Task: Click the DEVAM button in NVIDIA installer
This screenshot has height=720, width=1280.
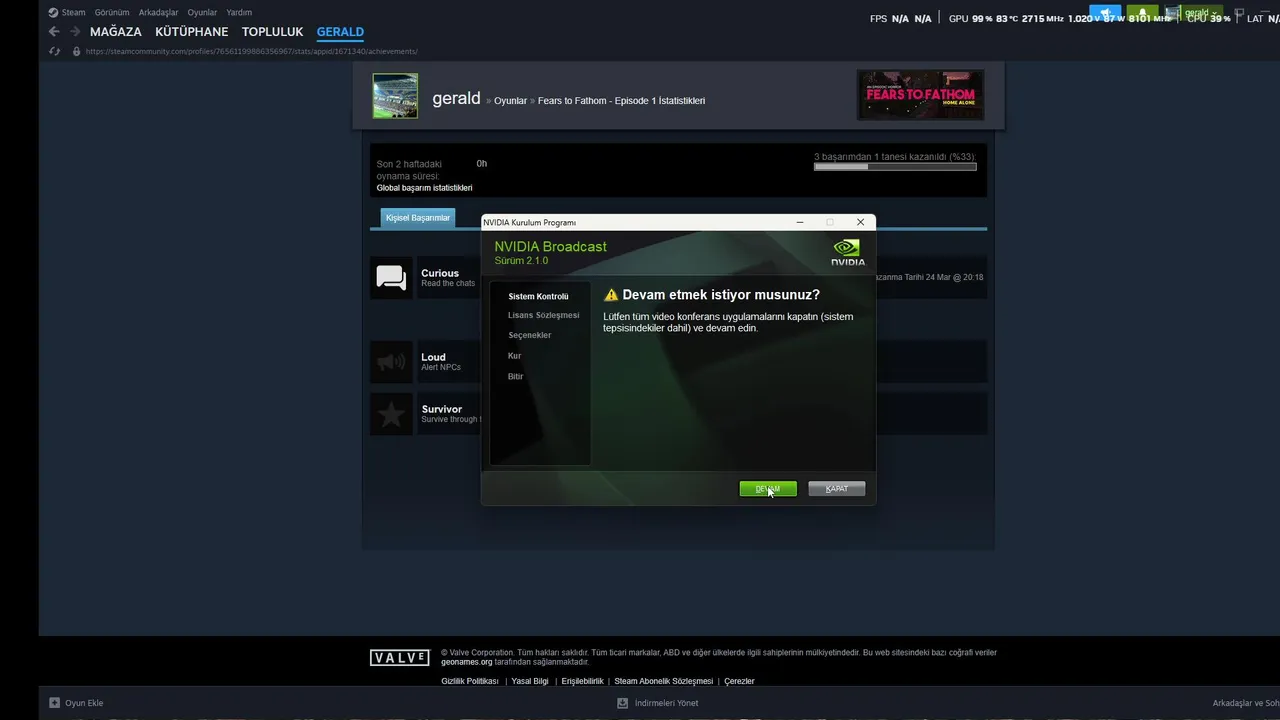Action: tap(768, 489)
